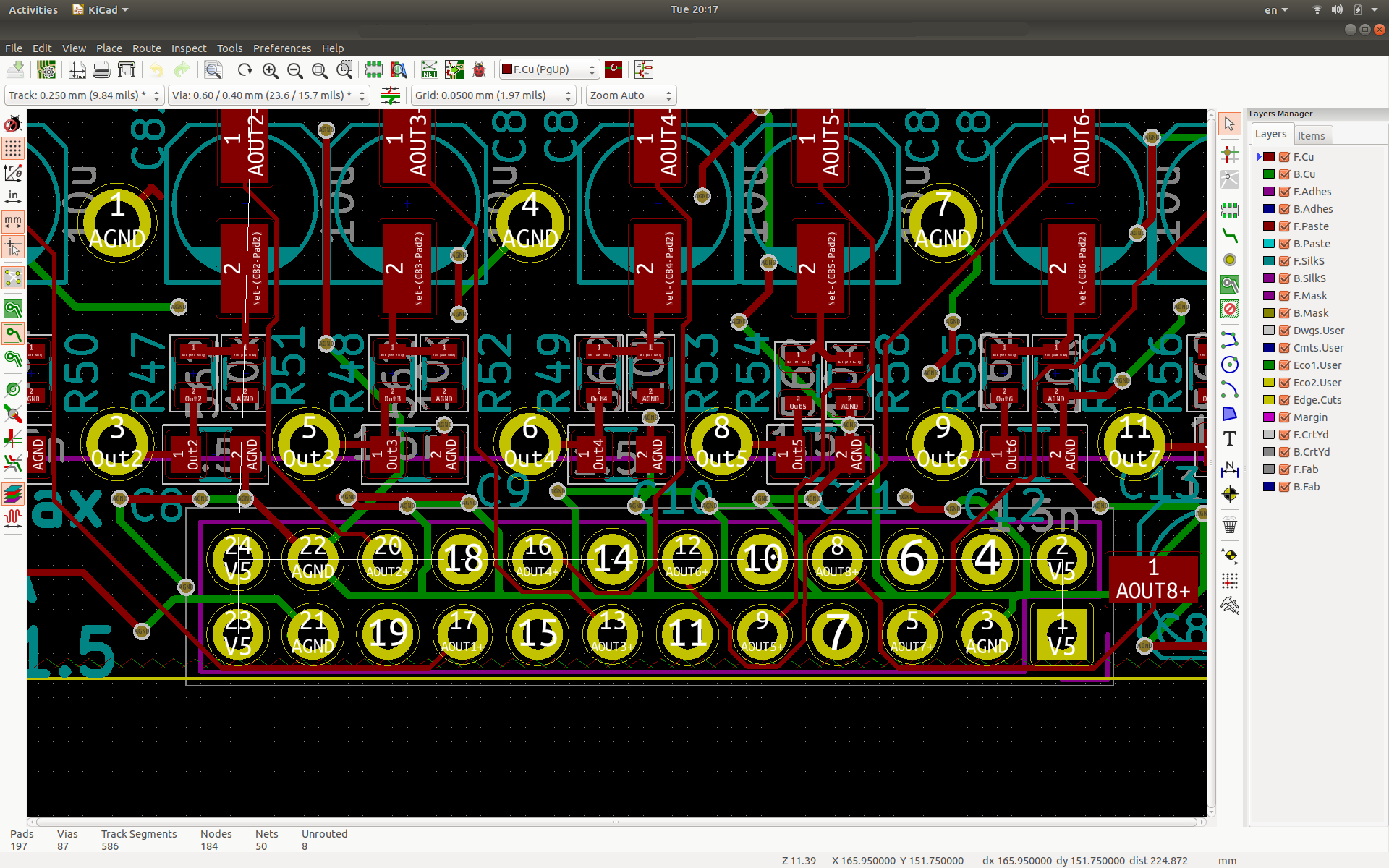This screenshot has height=868, width=1389.
Task: Open the Grid size dropdown
Action: click(x=493, y=95)
